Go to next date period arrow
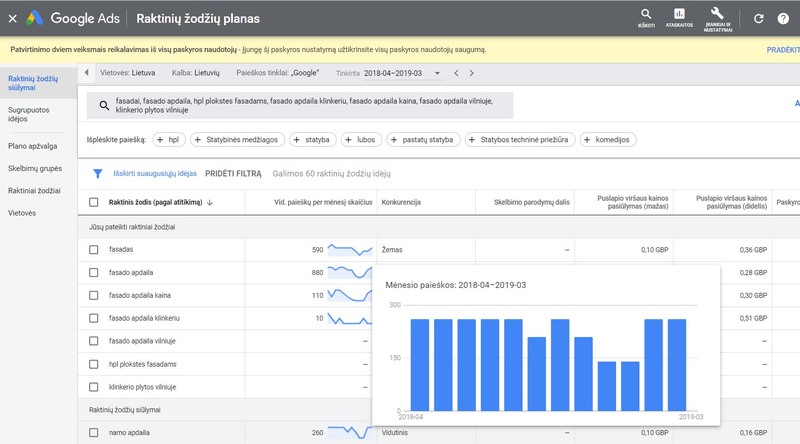This screenshot has width=800, height=444. pyautogui.click(x=471, y=73)
